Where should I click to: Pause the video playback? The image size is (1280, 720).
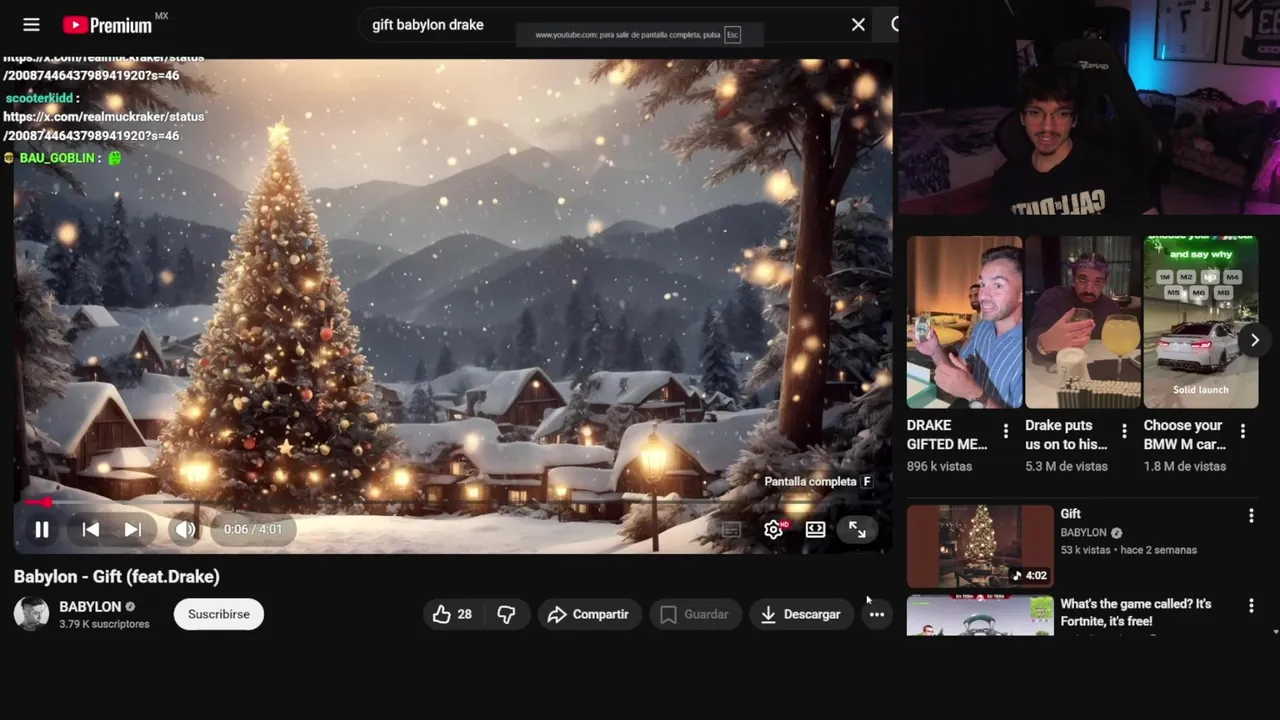42,529
